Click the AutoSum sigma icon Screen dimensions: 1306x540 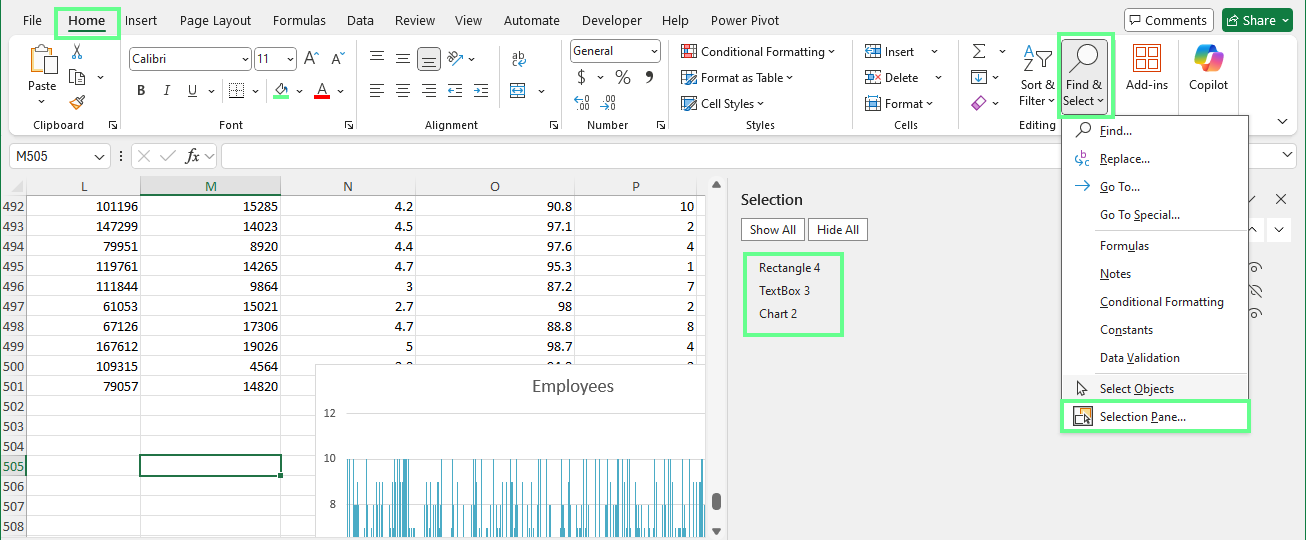point(979,51)
